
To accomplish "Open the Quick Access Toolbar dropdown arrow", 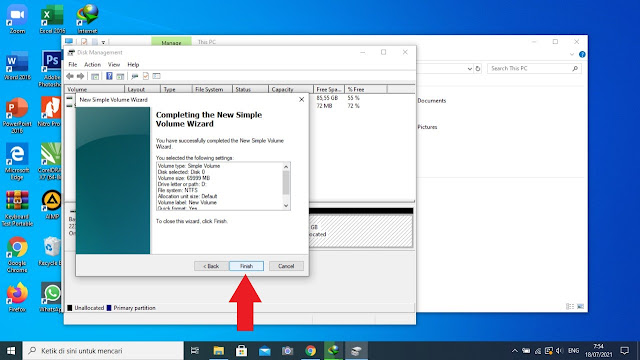I will [103, 42].
